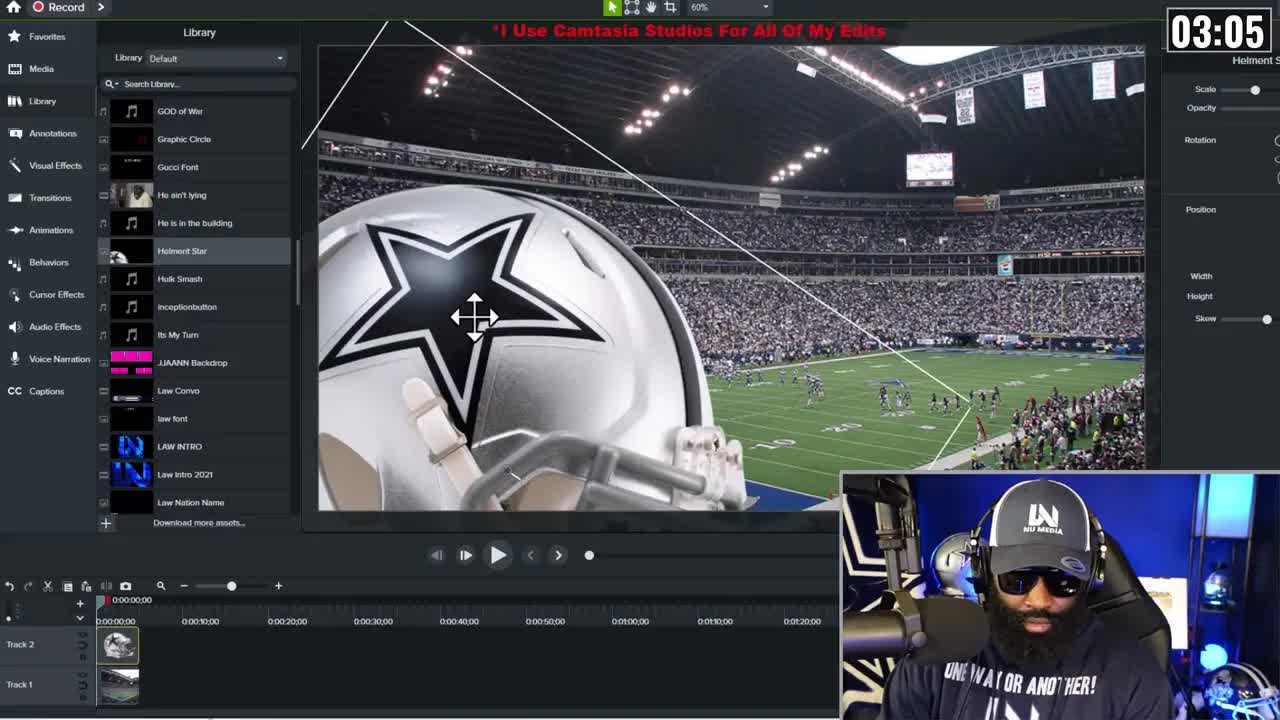The height and width of the screenshot is (720, 1280).
Task: Click the Undo arrow icon
Action: click(10, 585)
